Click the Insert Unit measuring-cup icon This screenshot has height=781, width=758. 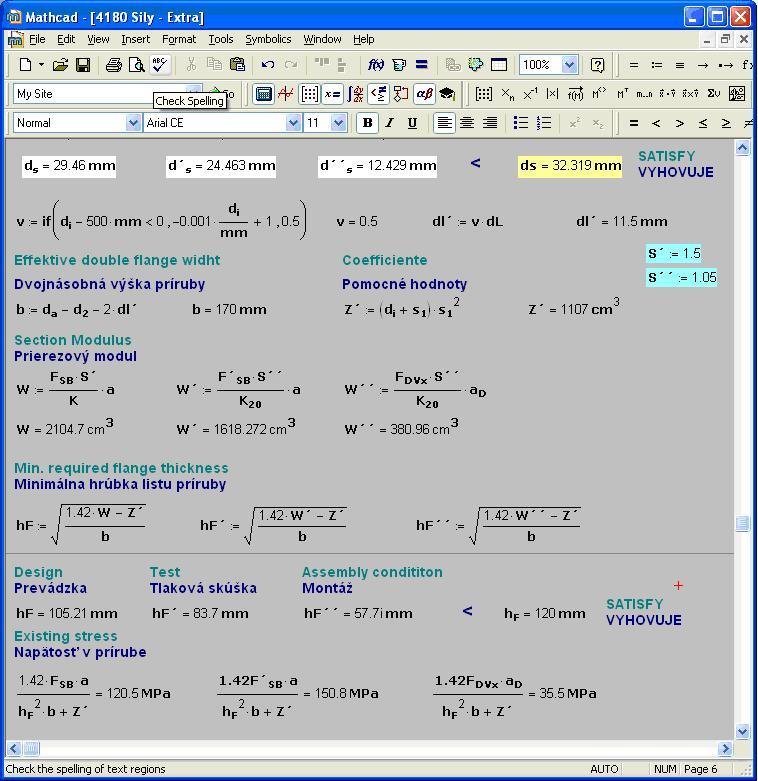pos(398,65)
